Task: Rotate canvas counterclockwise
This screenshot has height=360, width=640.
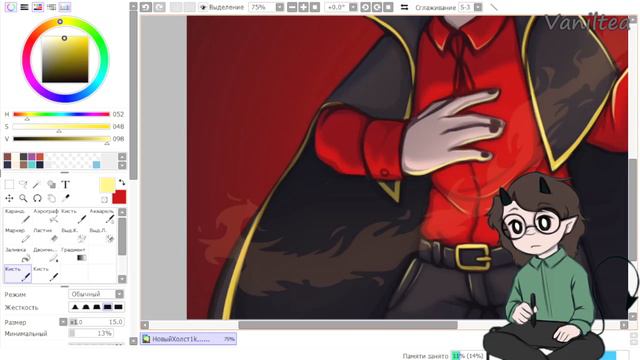Action: (365, 7)
